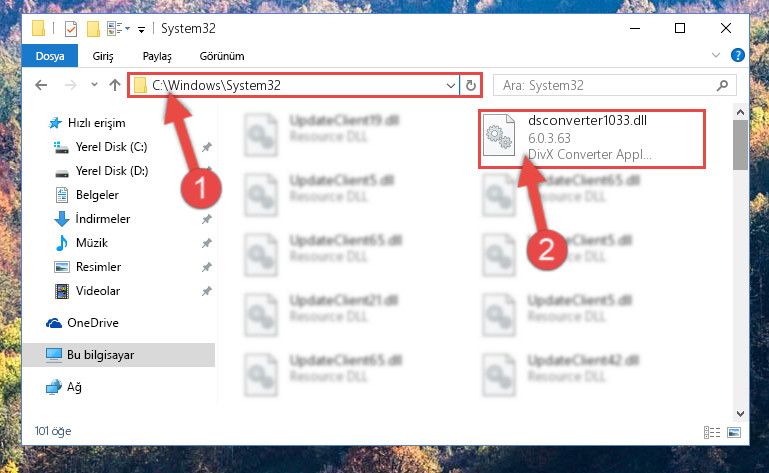Click the refresh button beside address bar
The image size is (769, 473).
470,85
